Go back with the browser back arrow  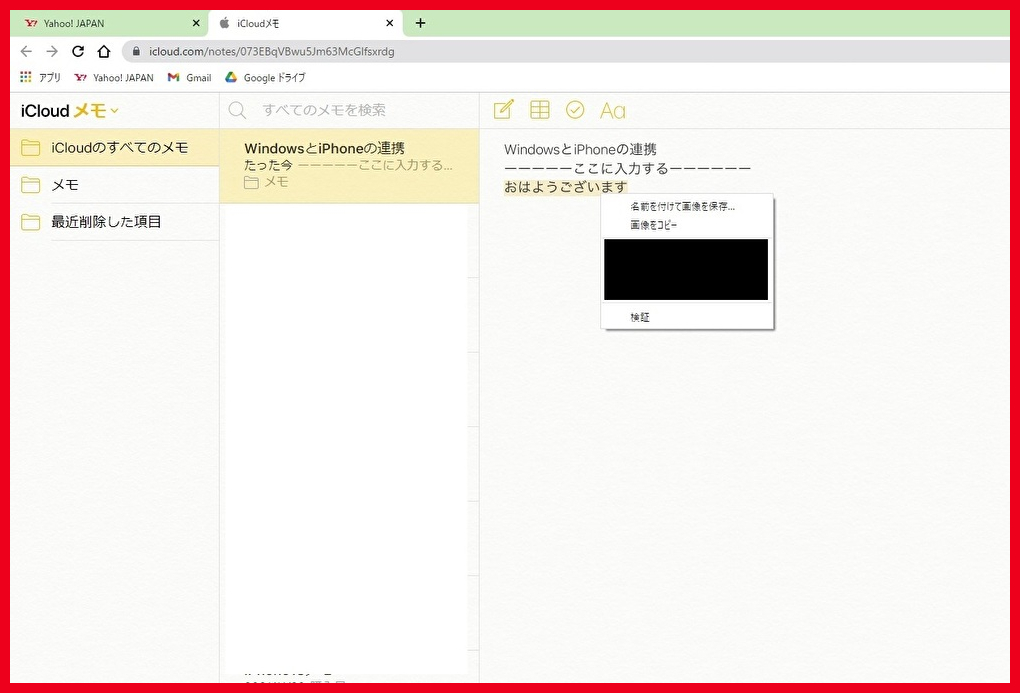26,51
